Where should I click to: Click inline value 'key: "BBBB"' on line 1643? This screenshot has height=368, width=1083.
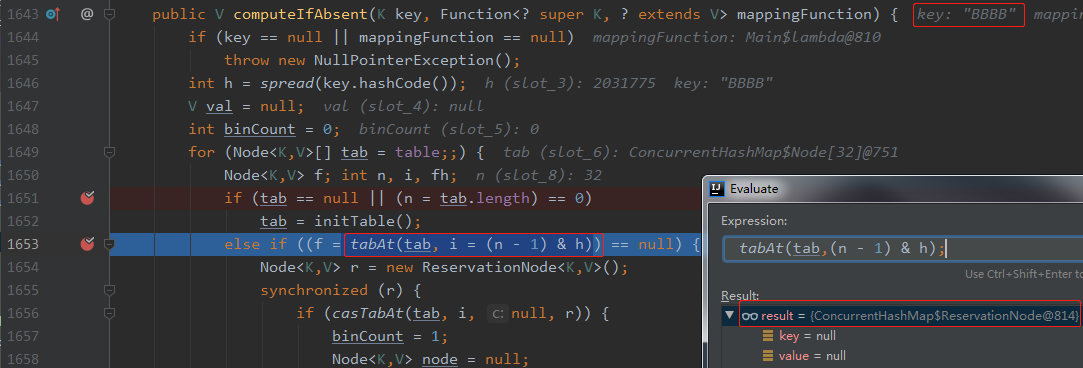coord(967,14)
